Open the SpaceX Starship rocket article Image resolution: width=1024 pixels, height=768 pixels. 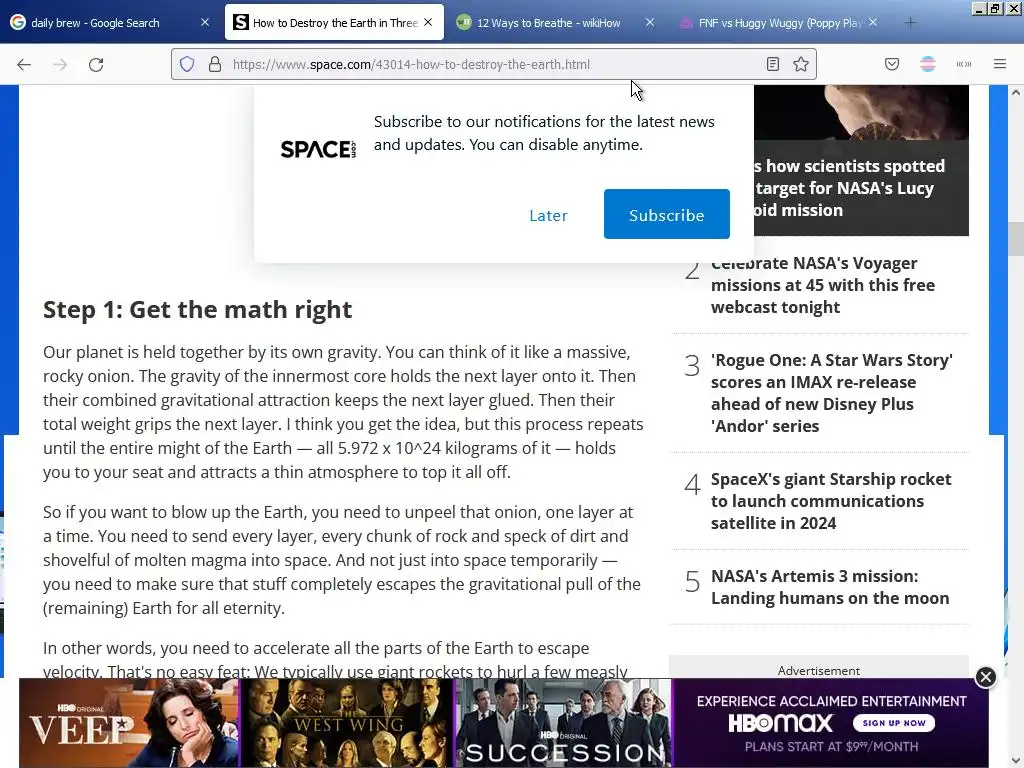point(831,501)
